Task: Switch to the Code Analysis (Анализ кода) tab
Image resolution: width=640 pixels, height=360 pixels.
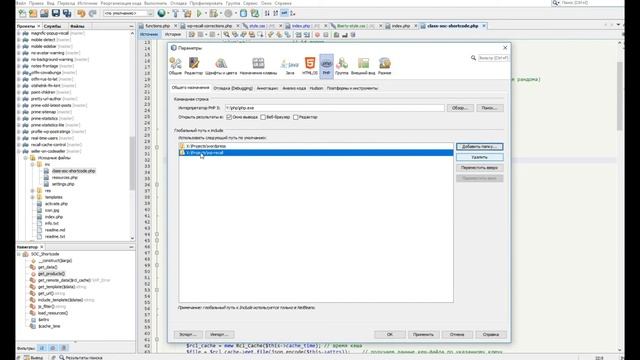Action: (294, 88)
